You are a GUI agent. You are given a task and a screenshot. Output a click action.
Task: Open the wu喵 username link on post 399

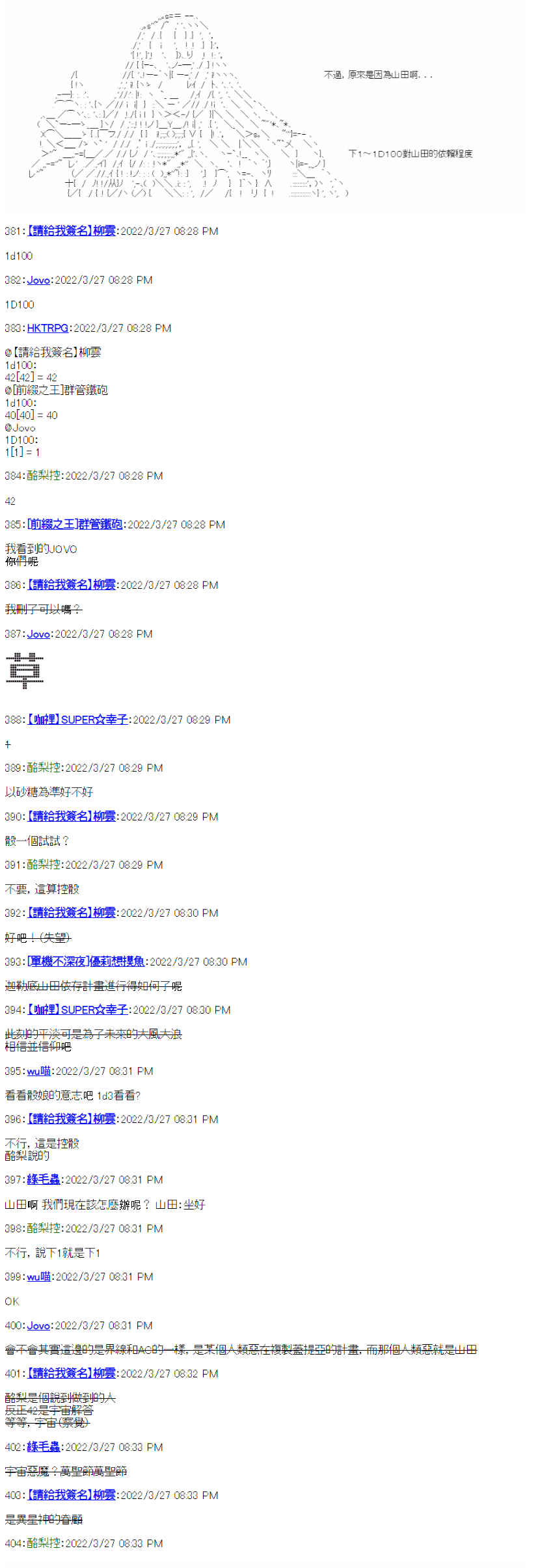[x=39, y=1277]
